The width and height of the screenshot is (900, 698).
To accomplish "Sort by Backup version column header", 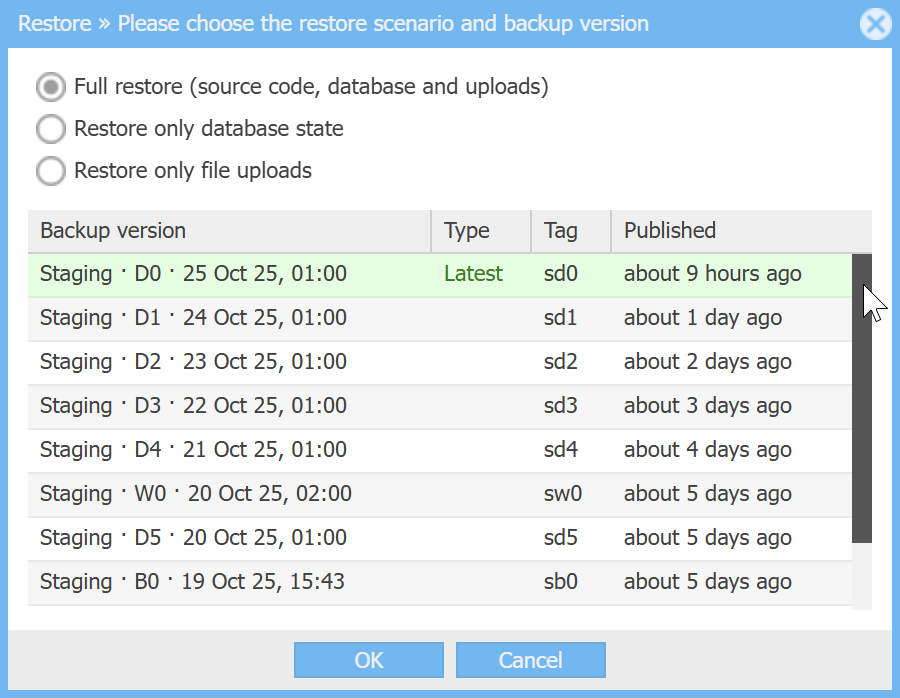I will click(113, 231).
